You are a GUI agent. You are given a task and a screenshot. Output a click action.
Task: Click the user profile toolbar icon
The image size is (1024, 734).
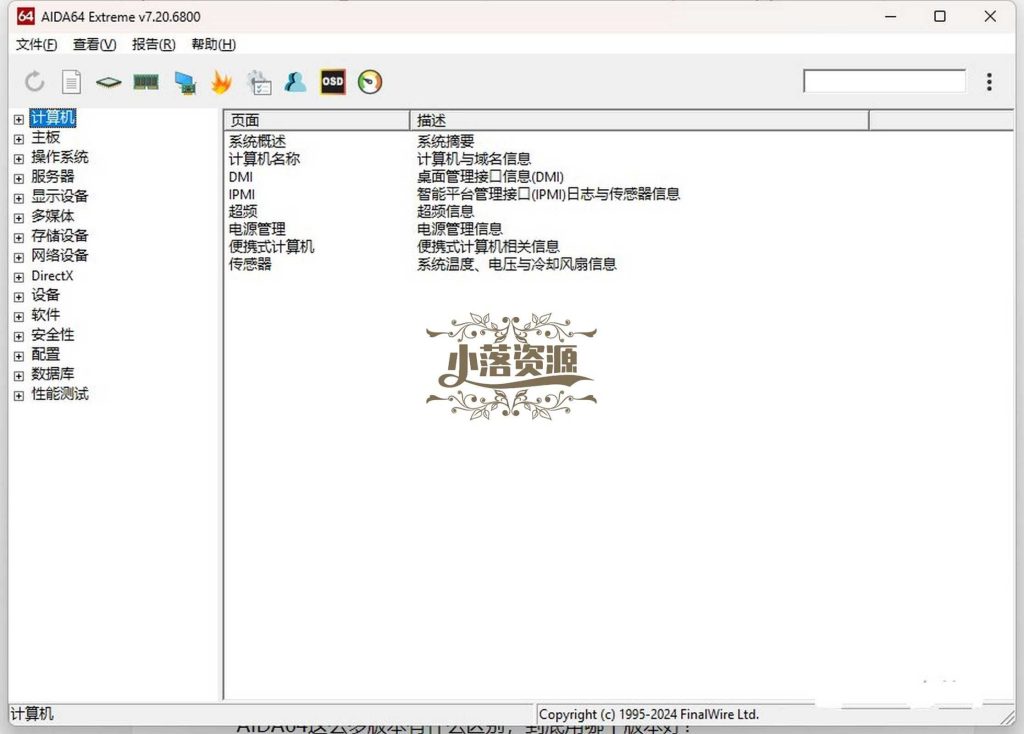point(295,82)
